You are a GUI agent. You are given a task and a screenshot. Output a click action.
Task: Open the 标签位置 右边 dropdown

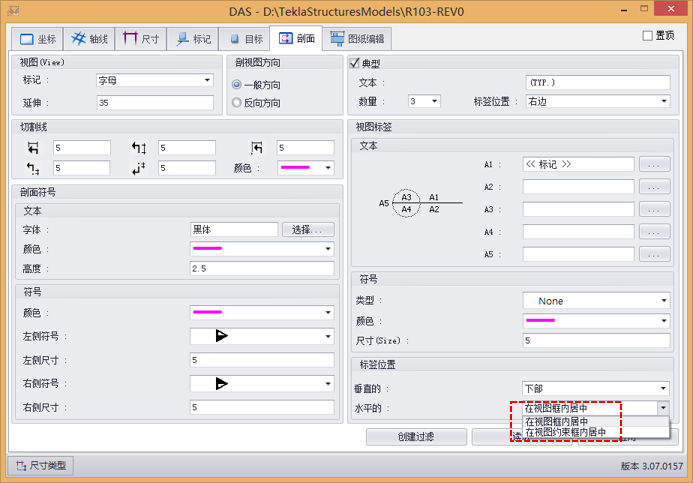[598, 101]
